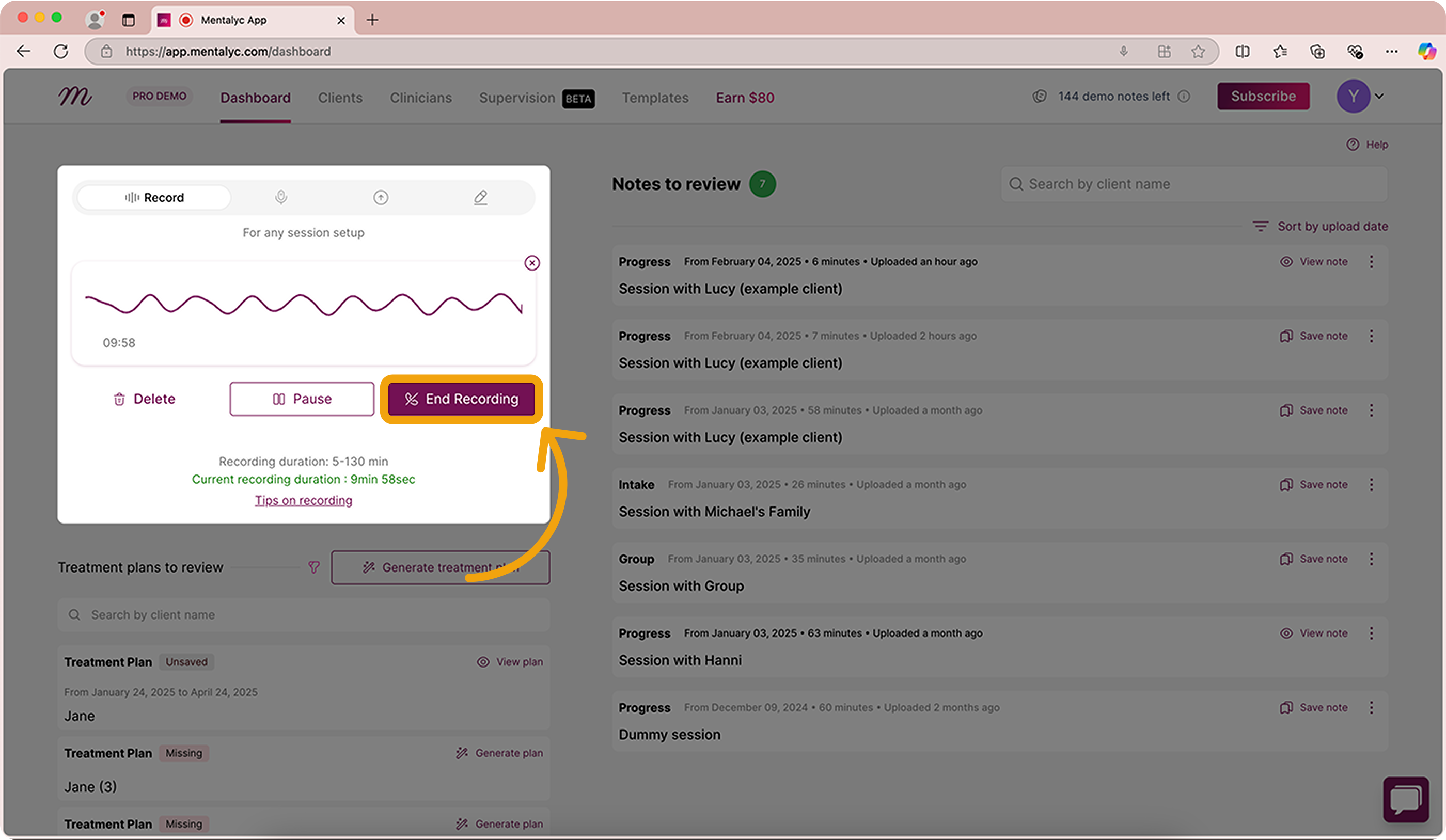Open user account menu chevron
The image size is (1446, 840).
point(1379,97)
